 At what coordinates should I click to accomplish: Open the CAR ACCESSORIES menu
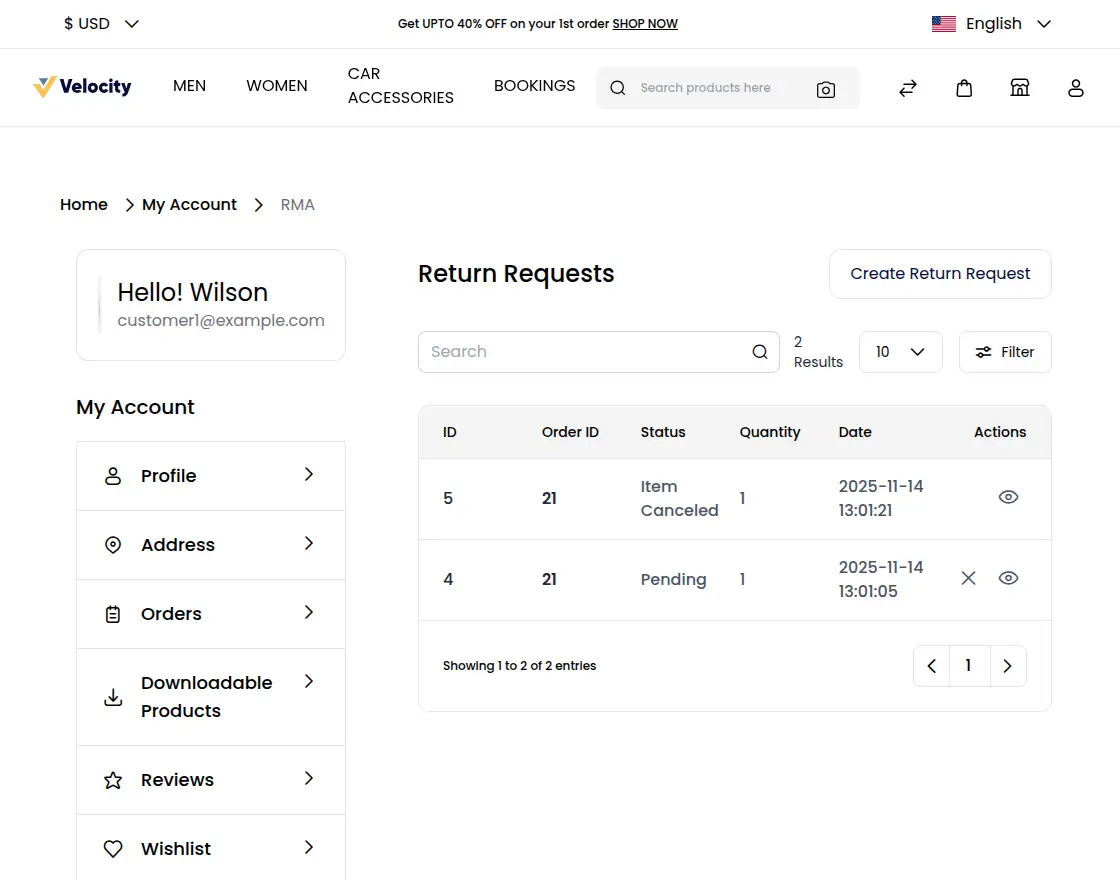400,86
